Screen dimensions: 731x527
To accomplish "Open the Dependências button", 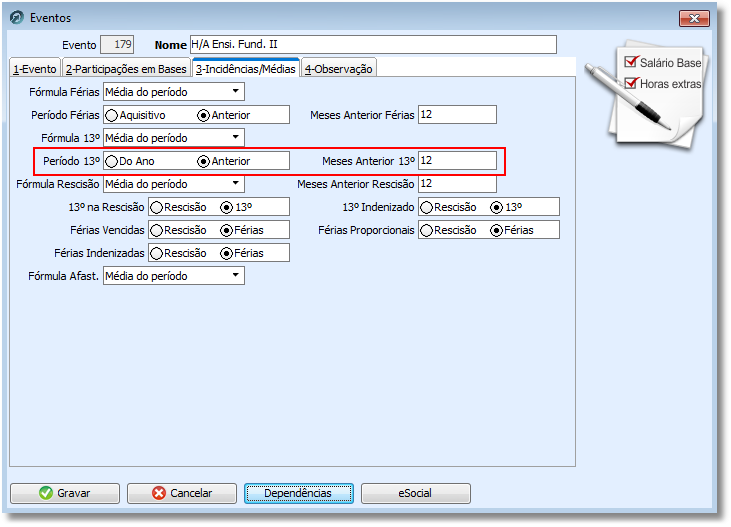I will tap(298, 493).
